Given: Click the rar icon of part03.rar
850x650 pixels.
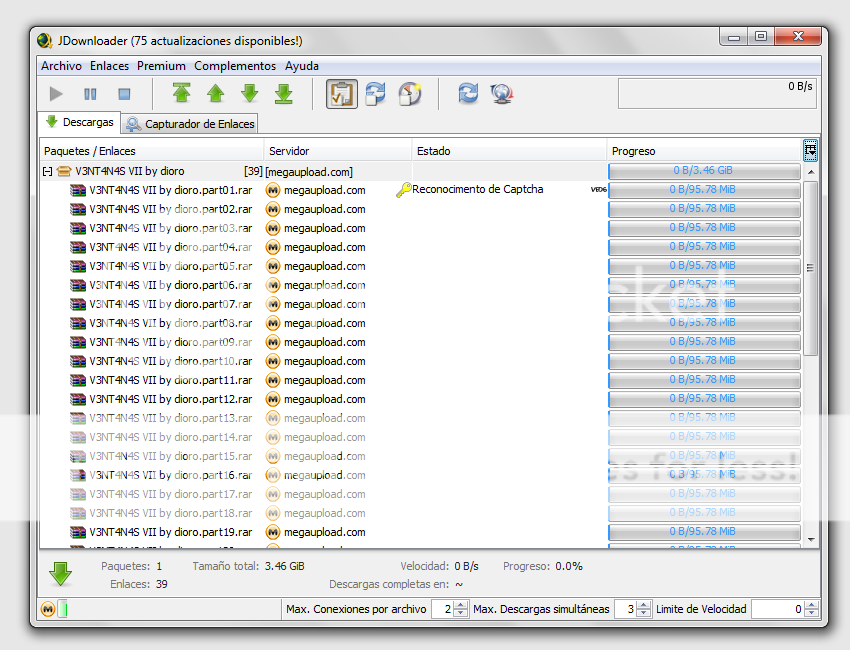Looking at the screenshot, I should pyautogui.click(x=78, y=228).
